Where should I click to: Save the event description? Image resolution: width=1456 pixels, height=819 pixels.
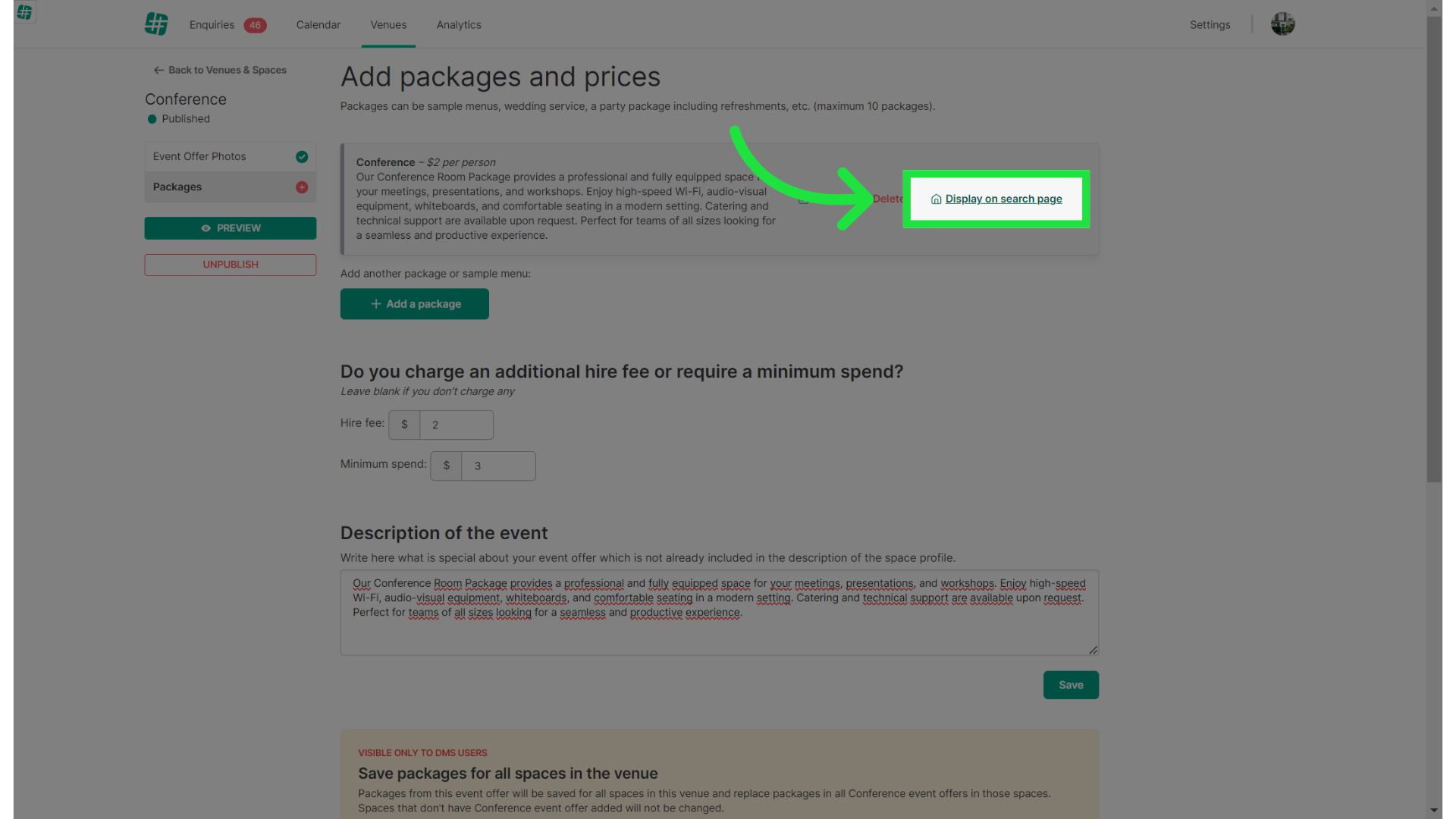pos(1070,685)
